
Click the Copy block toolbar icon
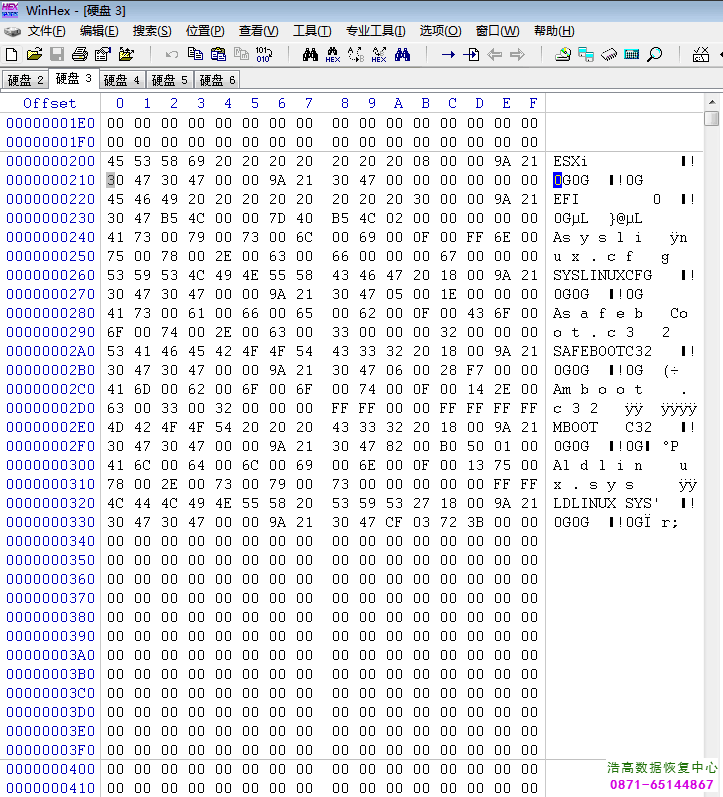coord(195,54)
